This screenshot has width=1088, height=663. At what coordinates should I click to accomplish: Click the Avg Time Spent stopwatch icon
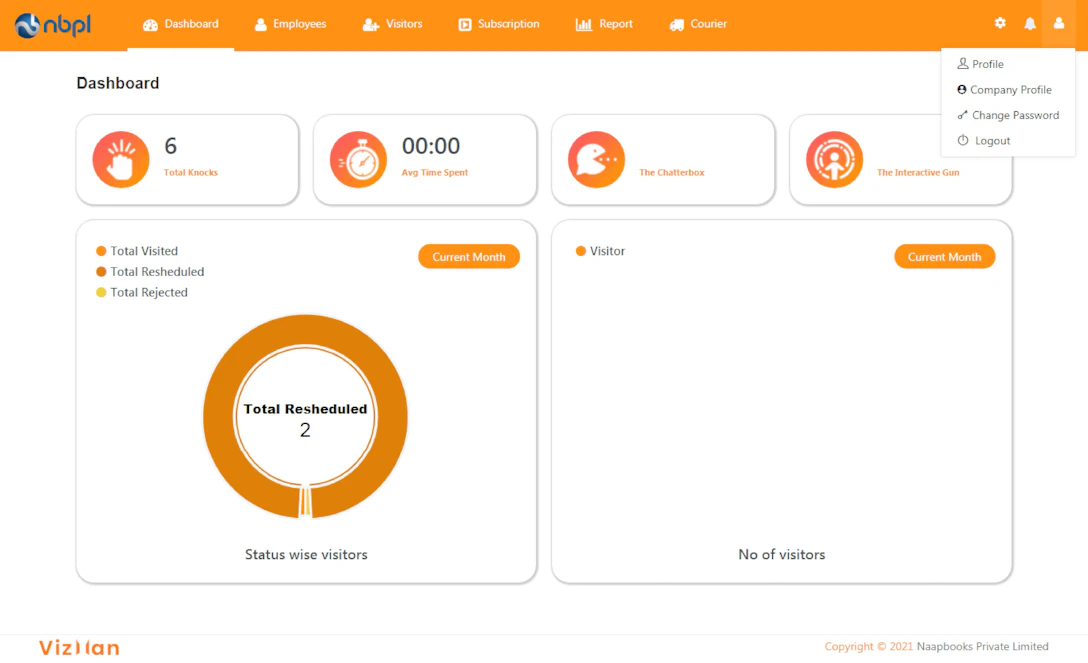[359, 160]
